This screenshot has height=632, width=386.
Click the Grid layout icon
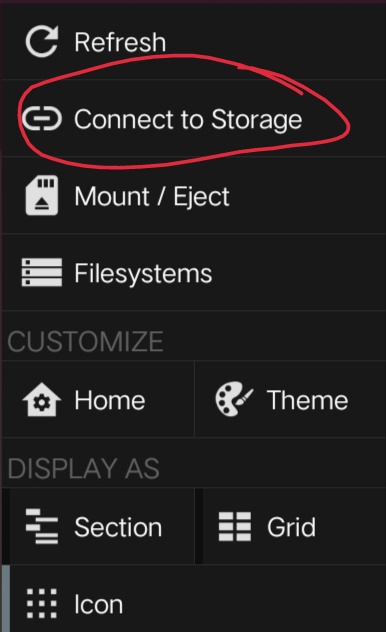[235, 526]
